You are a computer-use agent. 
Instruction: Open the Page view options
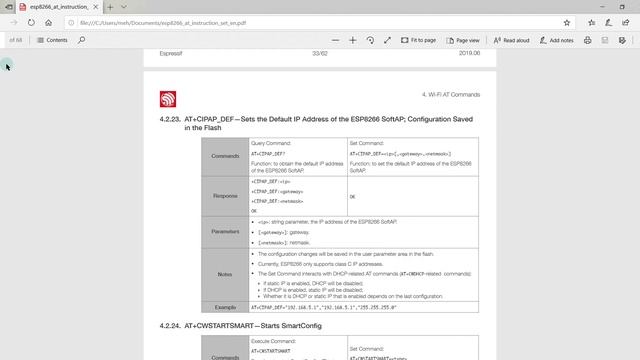point(463,40)
